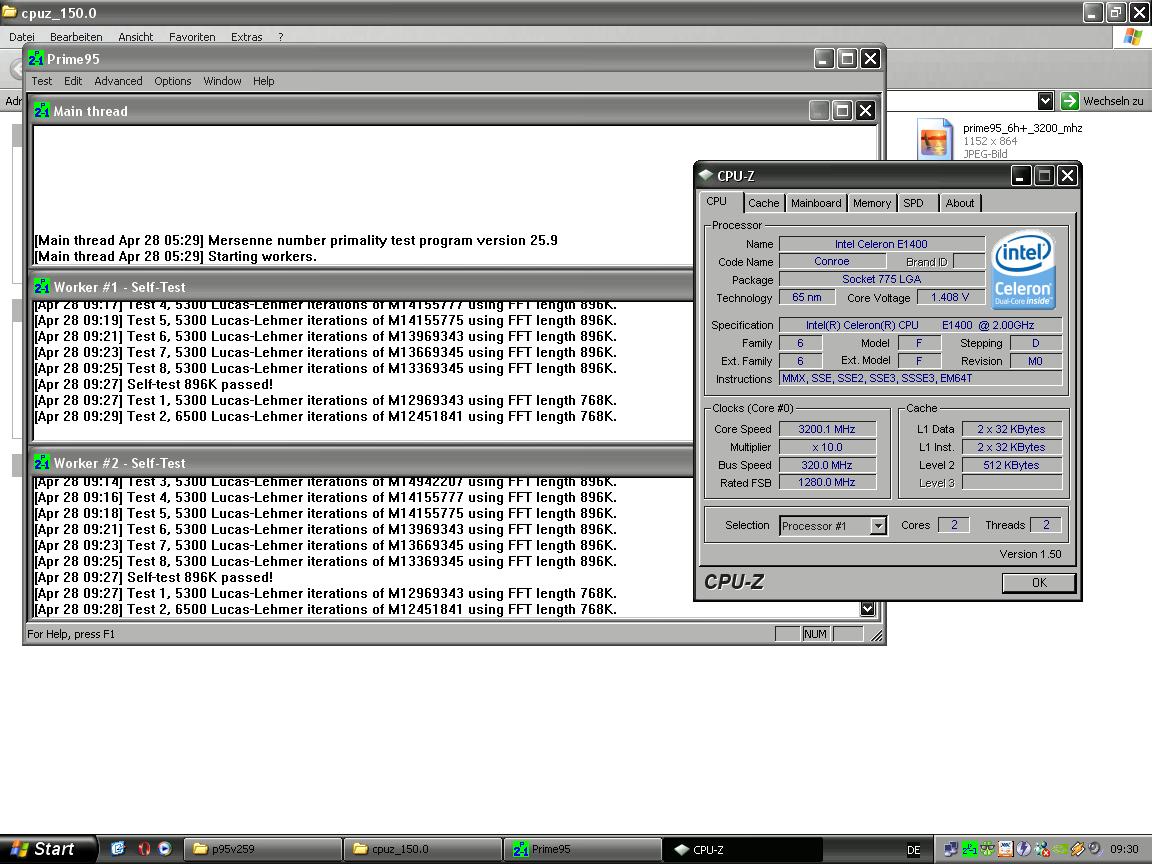
Task: Open Extras menu in Explorer window
Action: (246, 37)
